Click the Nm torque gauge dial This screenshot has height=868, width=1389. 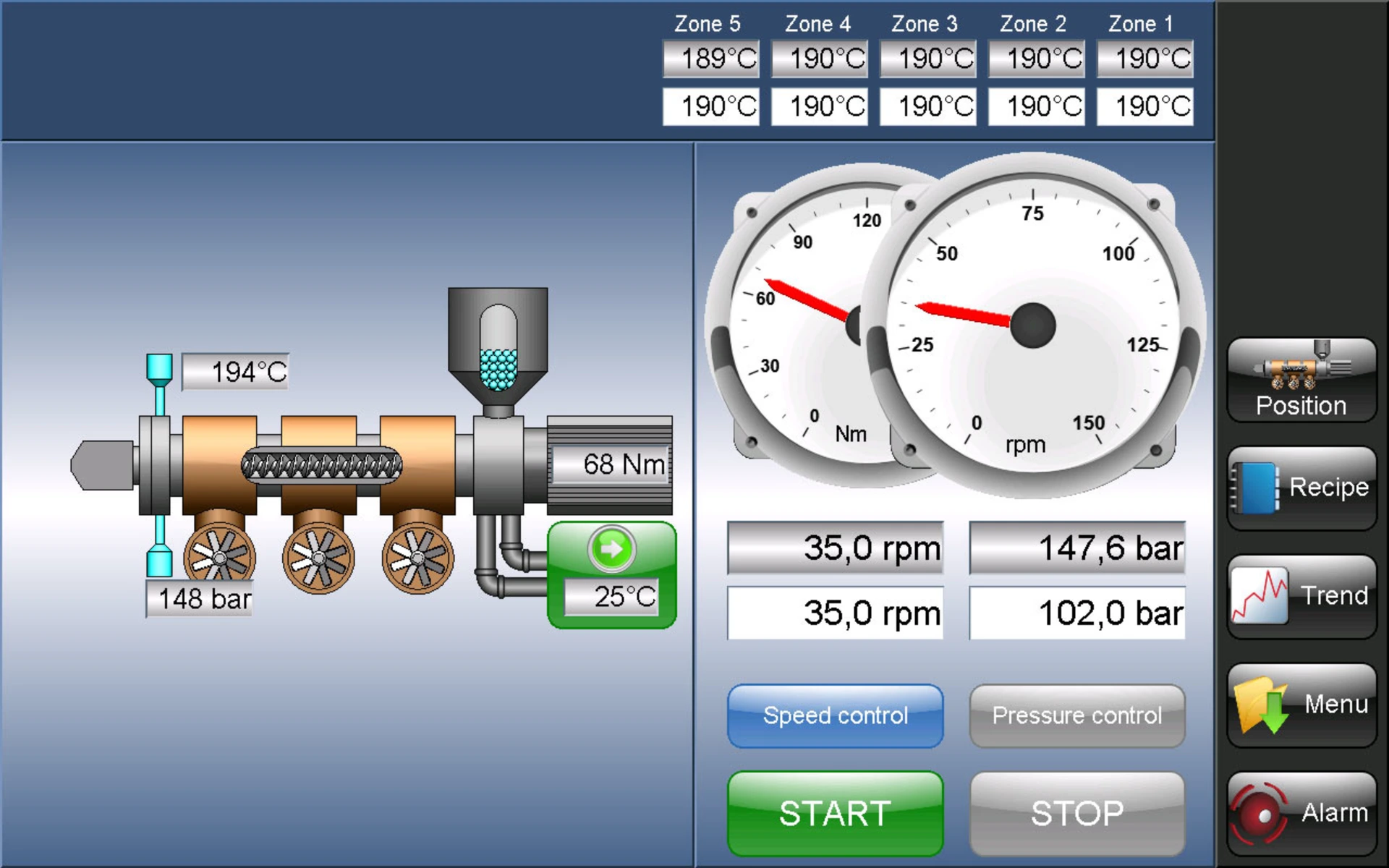(796, 325)
